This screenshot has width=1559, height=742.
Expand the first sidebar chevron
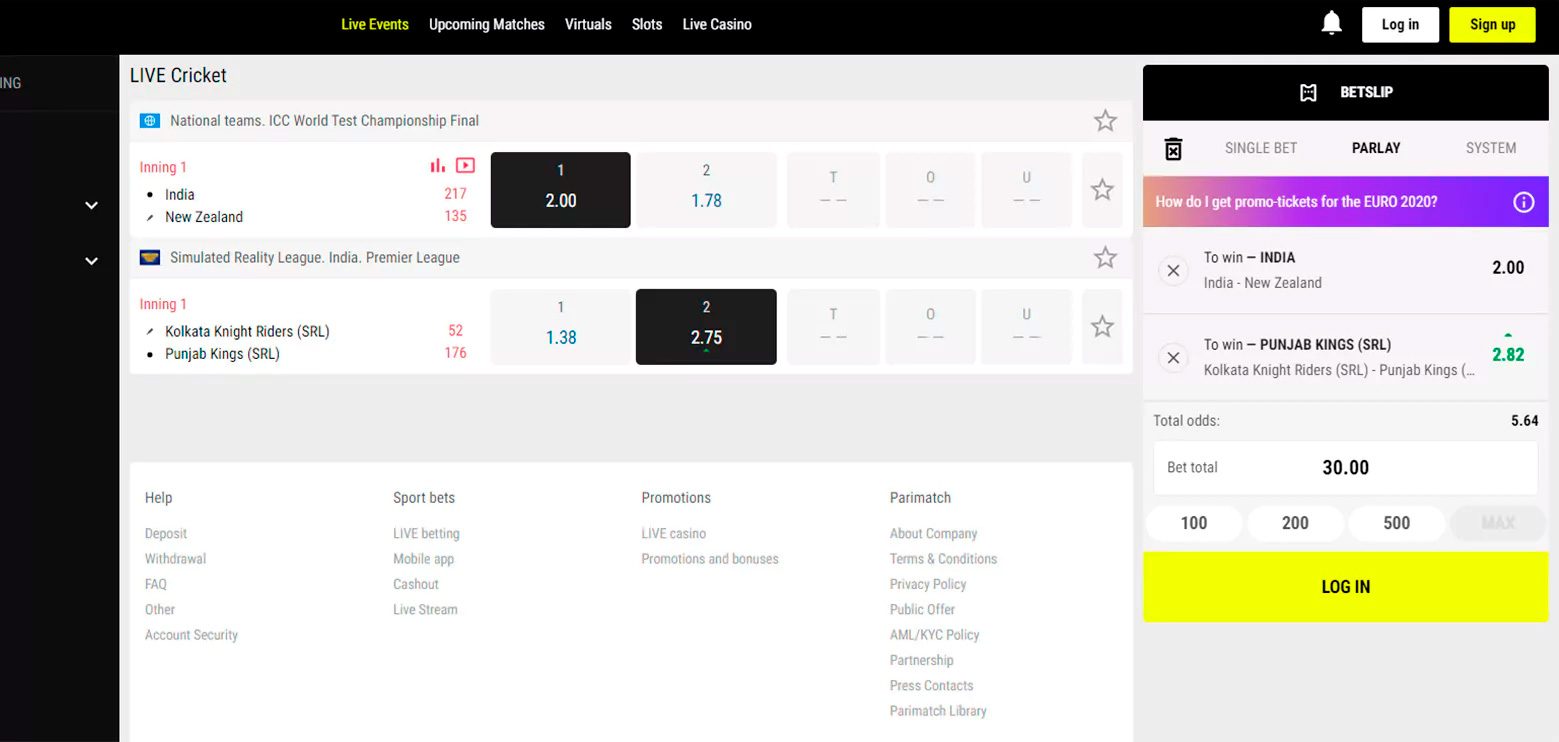pyautogui.click(x=91, y=205)
